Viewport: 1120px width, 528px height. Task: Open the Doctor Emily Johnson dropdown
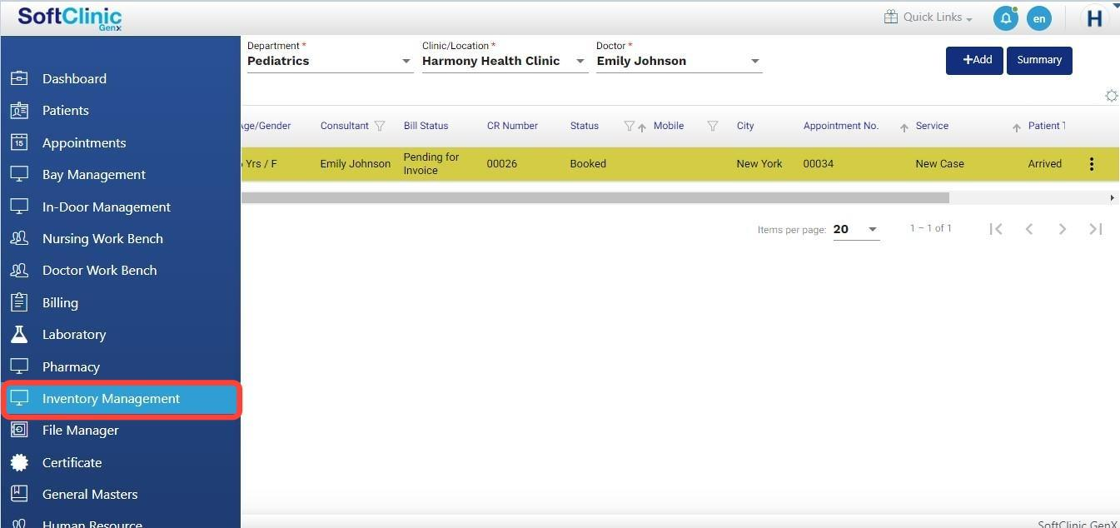pyautogui.click(x=755, y=61)
